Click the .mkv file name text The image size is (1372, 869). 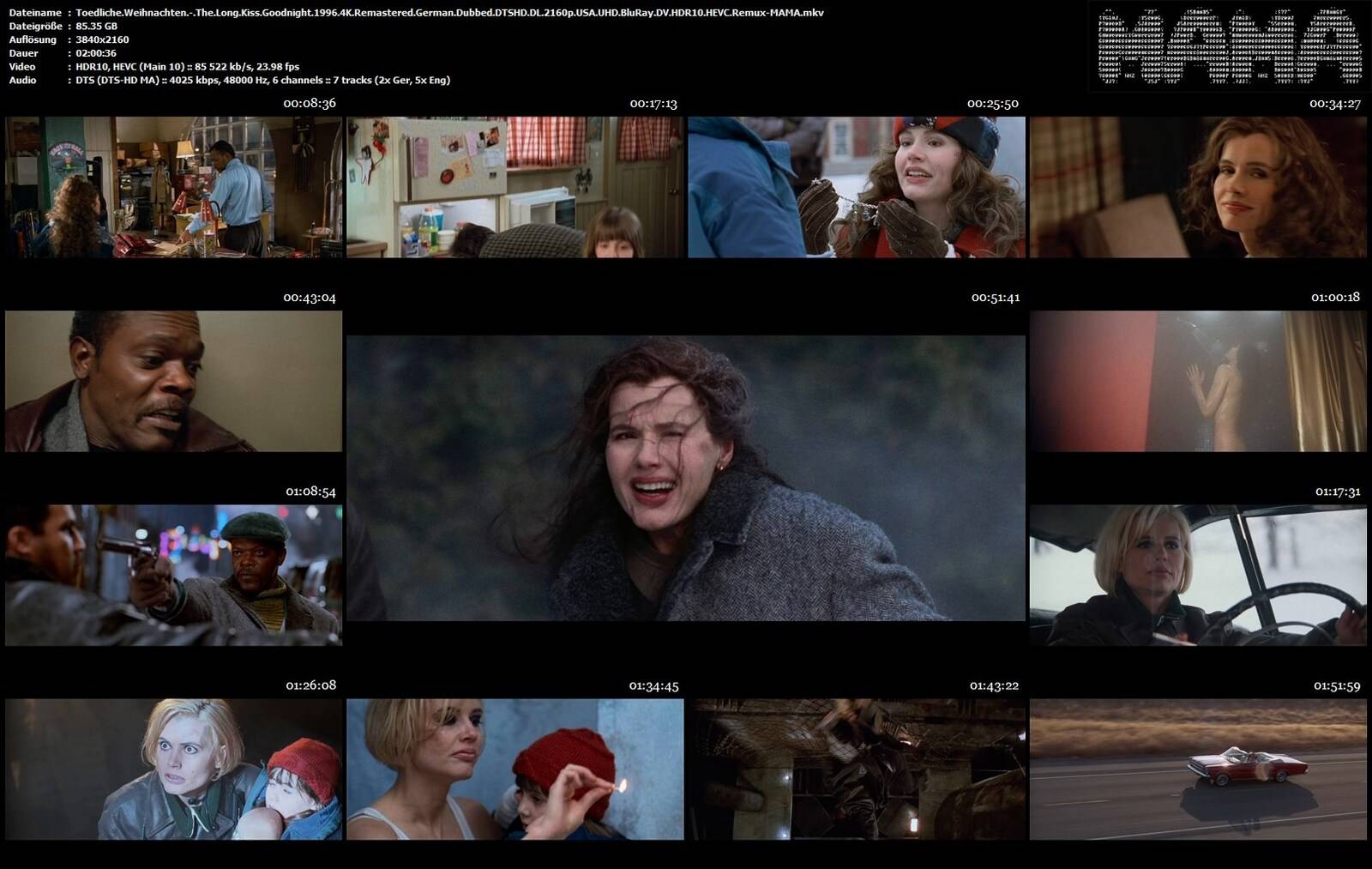point(449,13)
